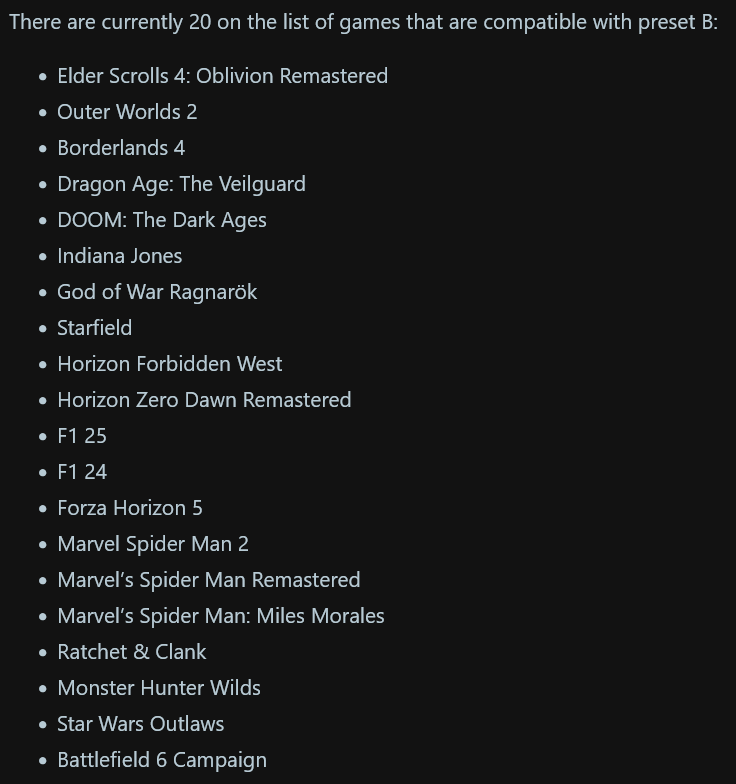Select Outer Worlds 2 in the list

coord(127,112)
